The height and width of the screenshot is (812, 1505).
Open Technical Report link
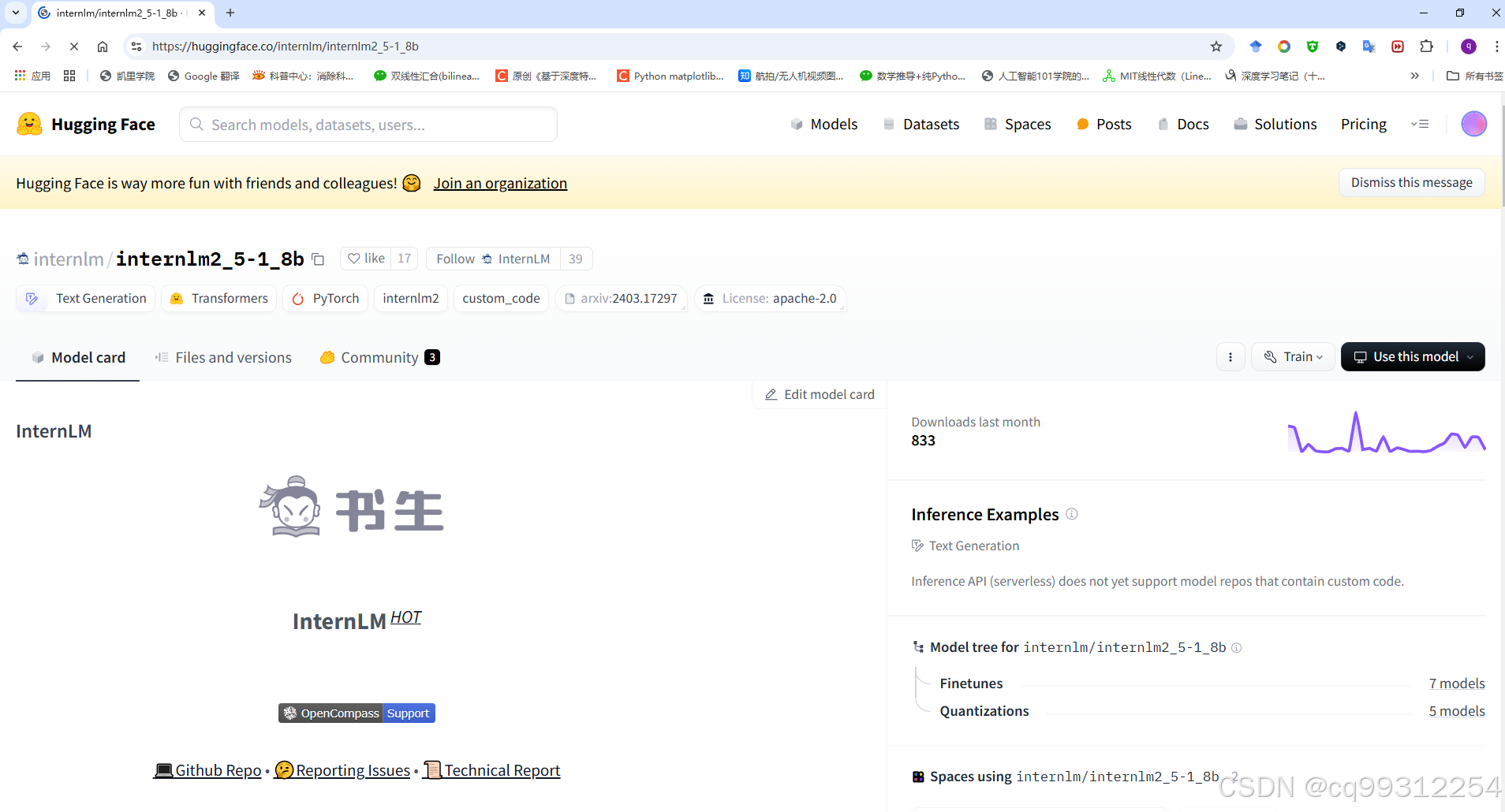491,770
